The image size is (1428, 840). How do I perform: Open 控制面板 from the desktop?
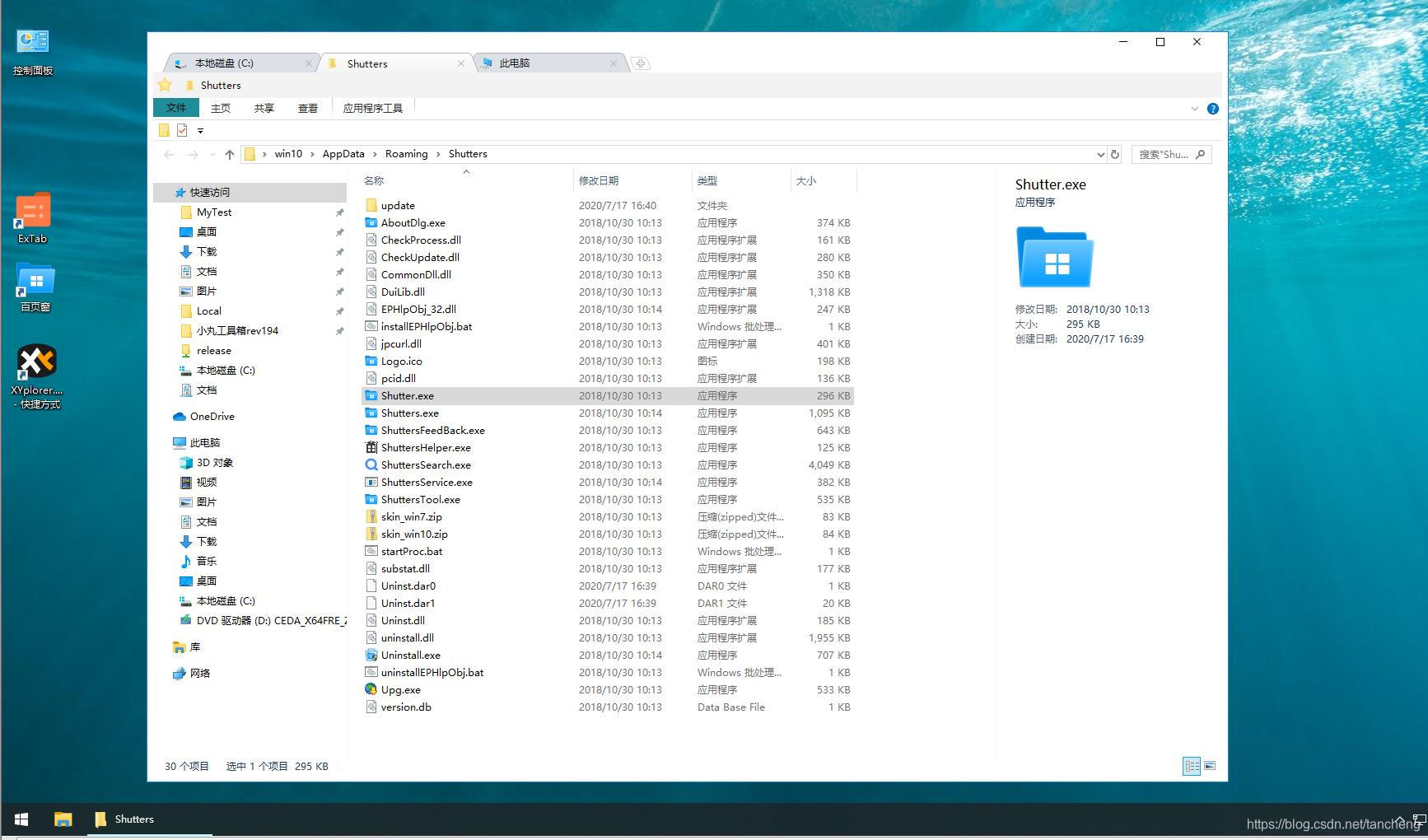click(x=32, y=40)
